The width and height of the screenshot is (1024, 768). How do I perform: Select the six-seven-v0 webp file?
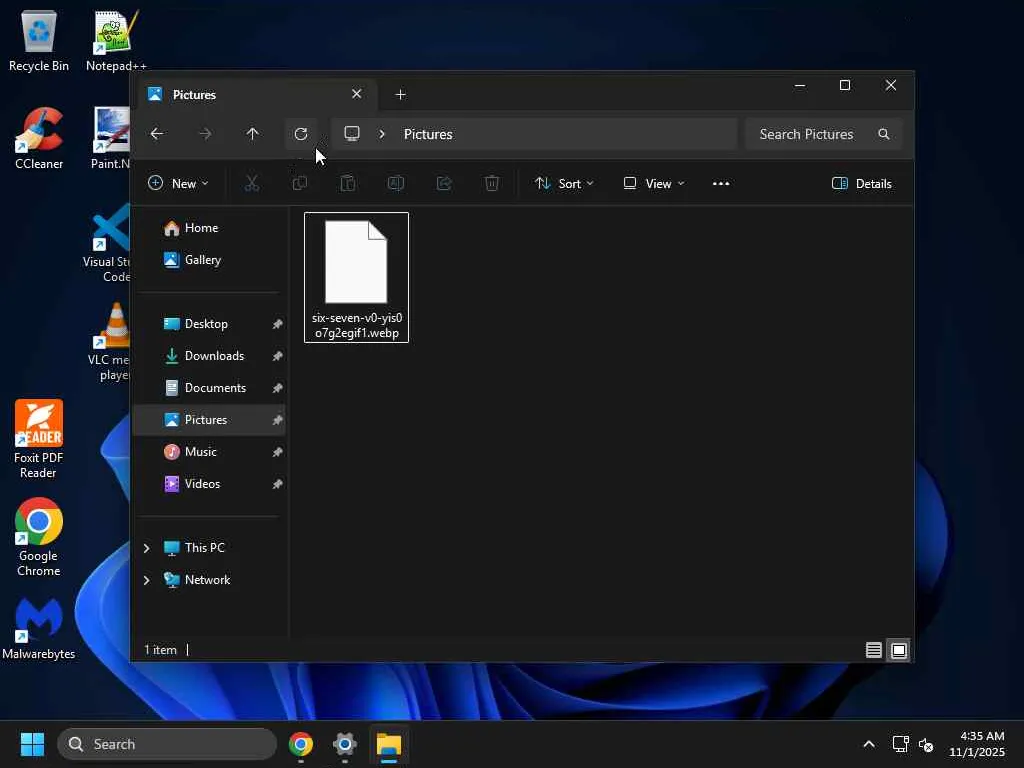pos(357,277)
